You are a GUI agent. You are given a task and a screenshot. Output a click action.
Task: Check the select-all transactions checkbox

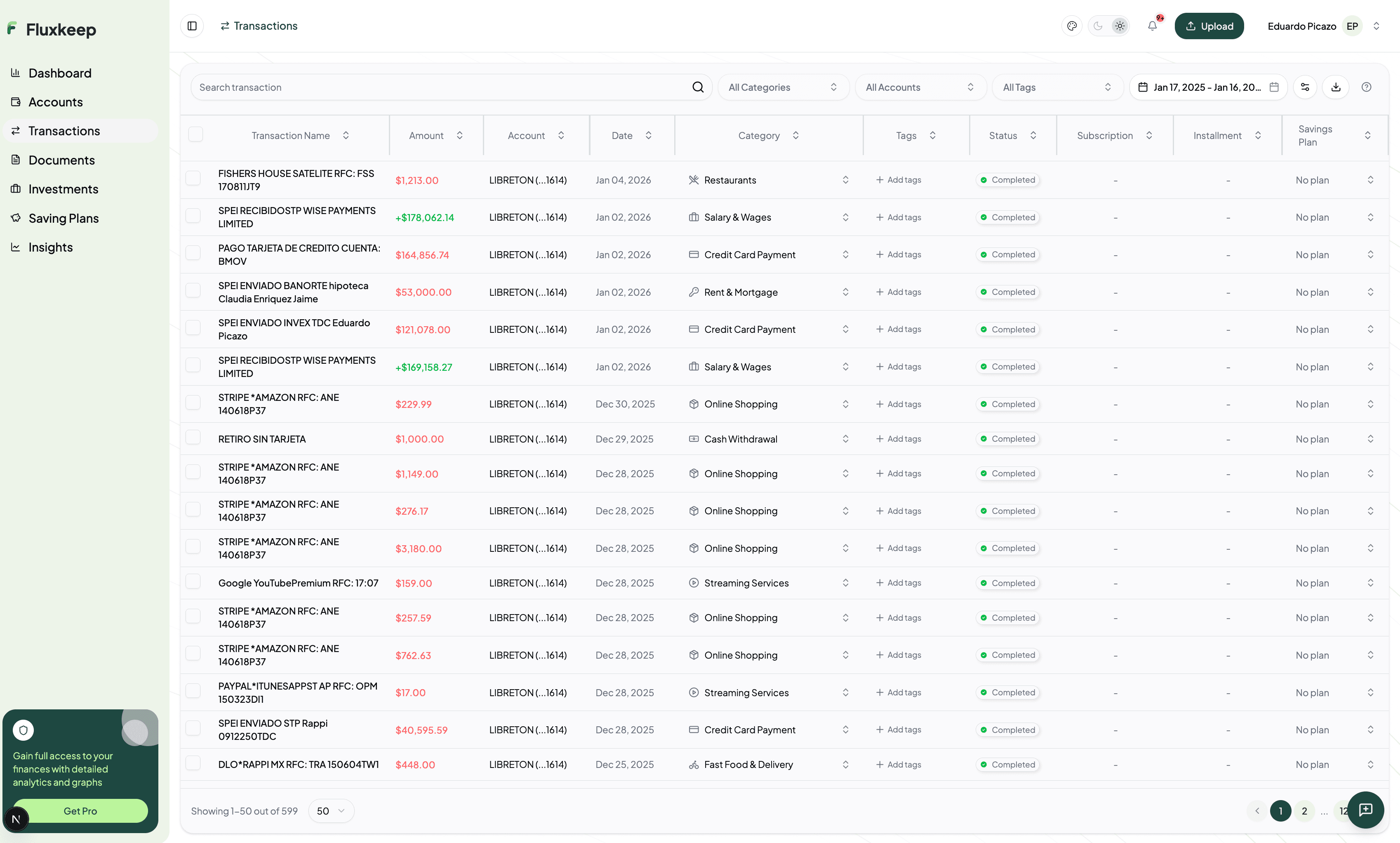pyautogui.click(x=195, y=134)
